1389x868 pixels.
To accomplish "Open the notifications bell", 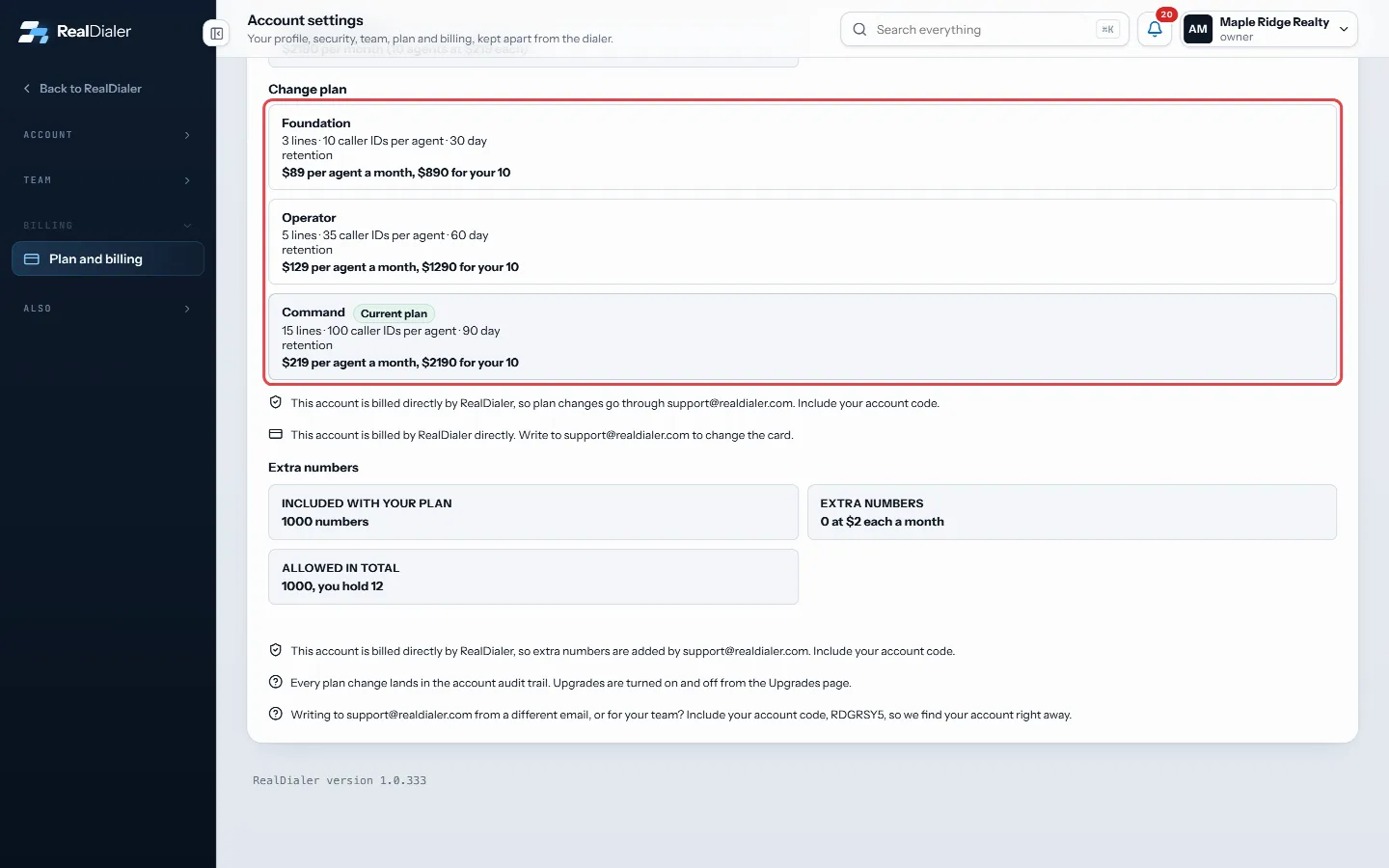I will [x=1155, y=29].
